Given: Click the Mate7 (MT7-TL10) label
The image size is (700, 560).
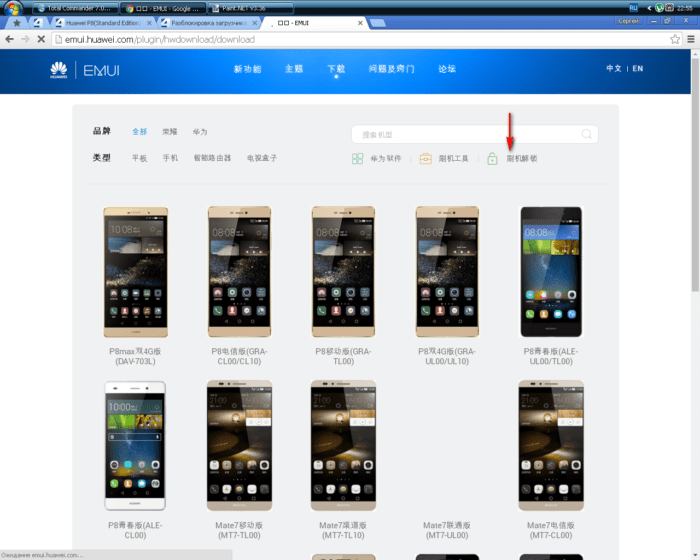Looking at the screenshot, I should point(343,530).
